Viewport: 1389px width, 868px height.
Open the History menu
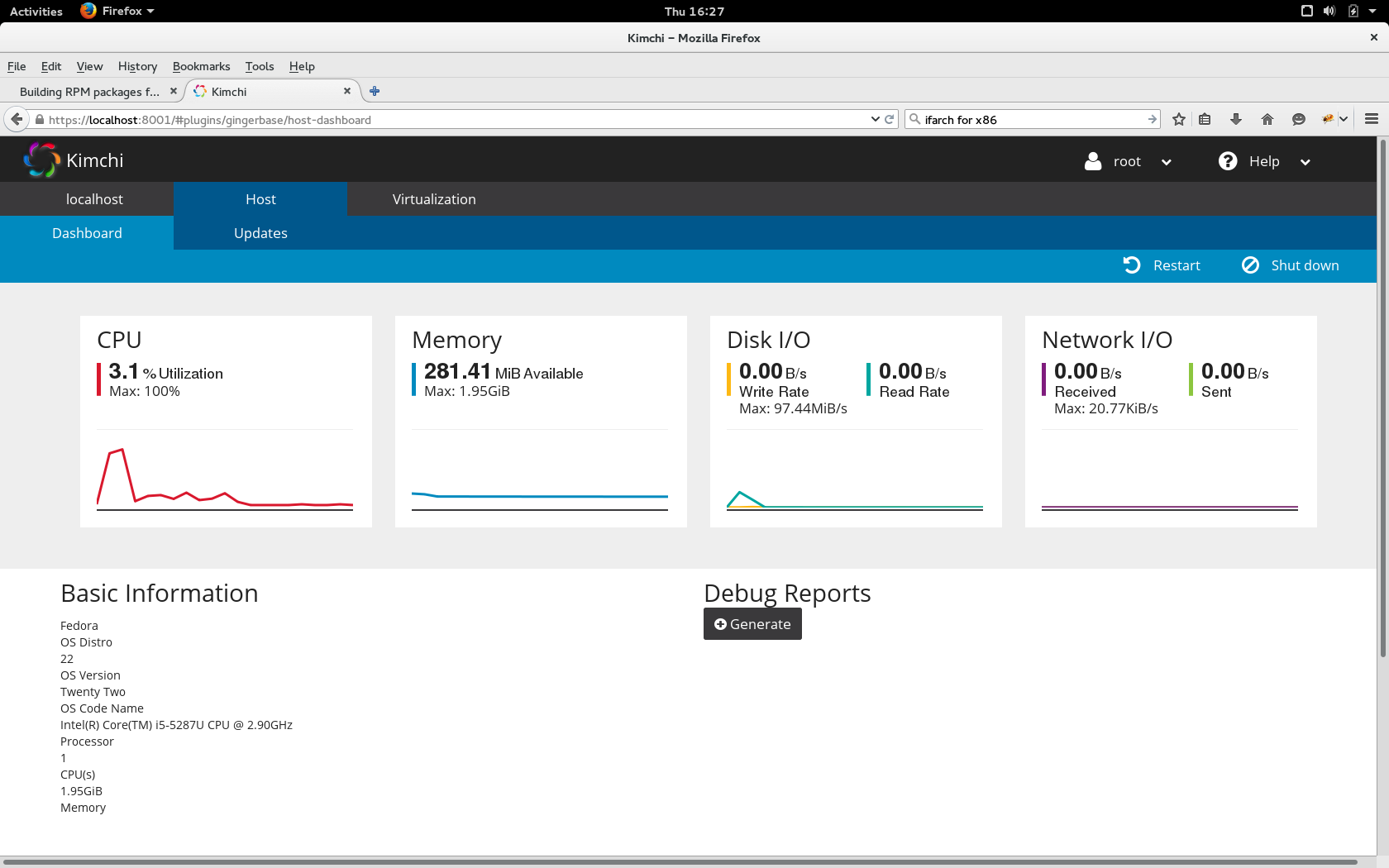coord(137,66)
